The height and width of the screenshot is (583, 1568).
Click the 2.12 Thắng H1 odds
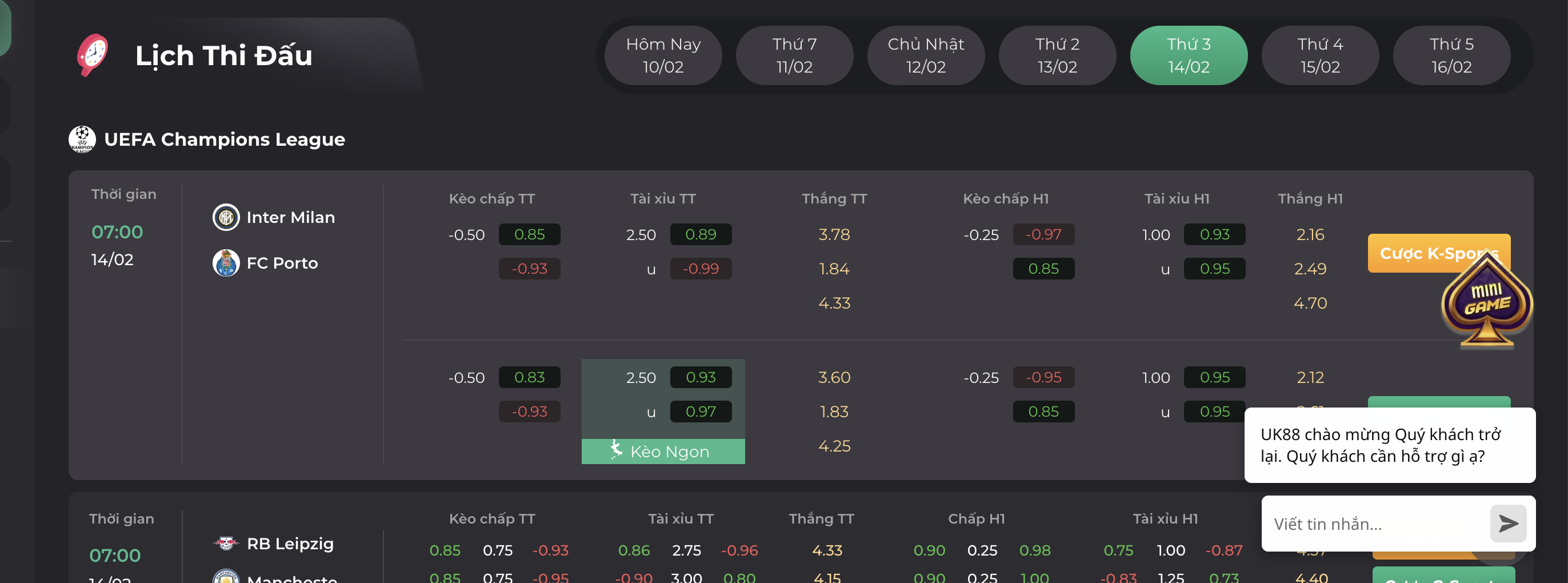(x=1310, y=377)
